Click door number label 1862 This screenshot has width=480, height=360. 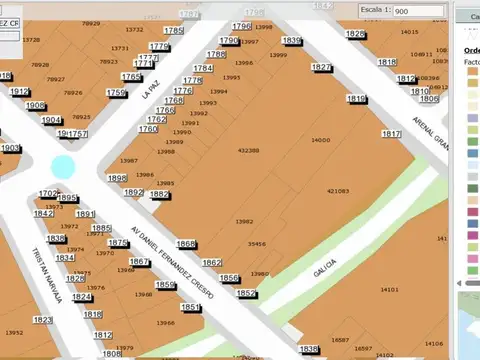click(x=212, y=263)
